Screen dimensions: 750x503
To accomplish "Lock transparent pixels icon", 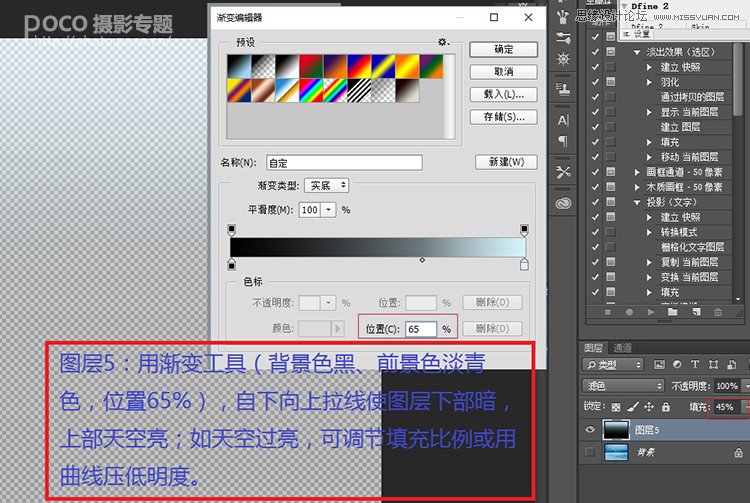I will click(616, 407).
